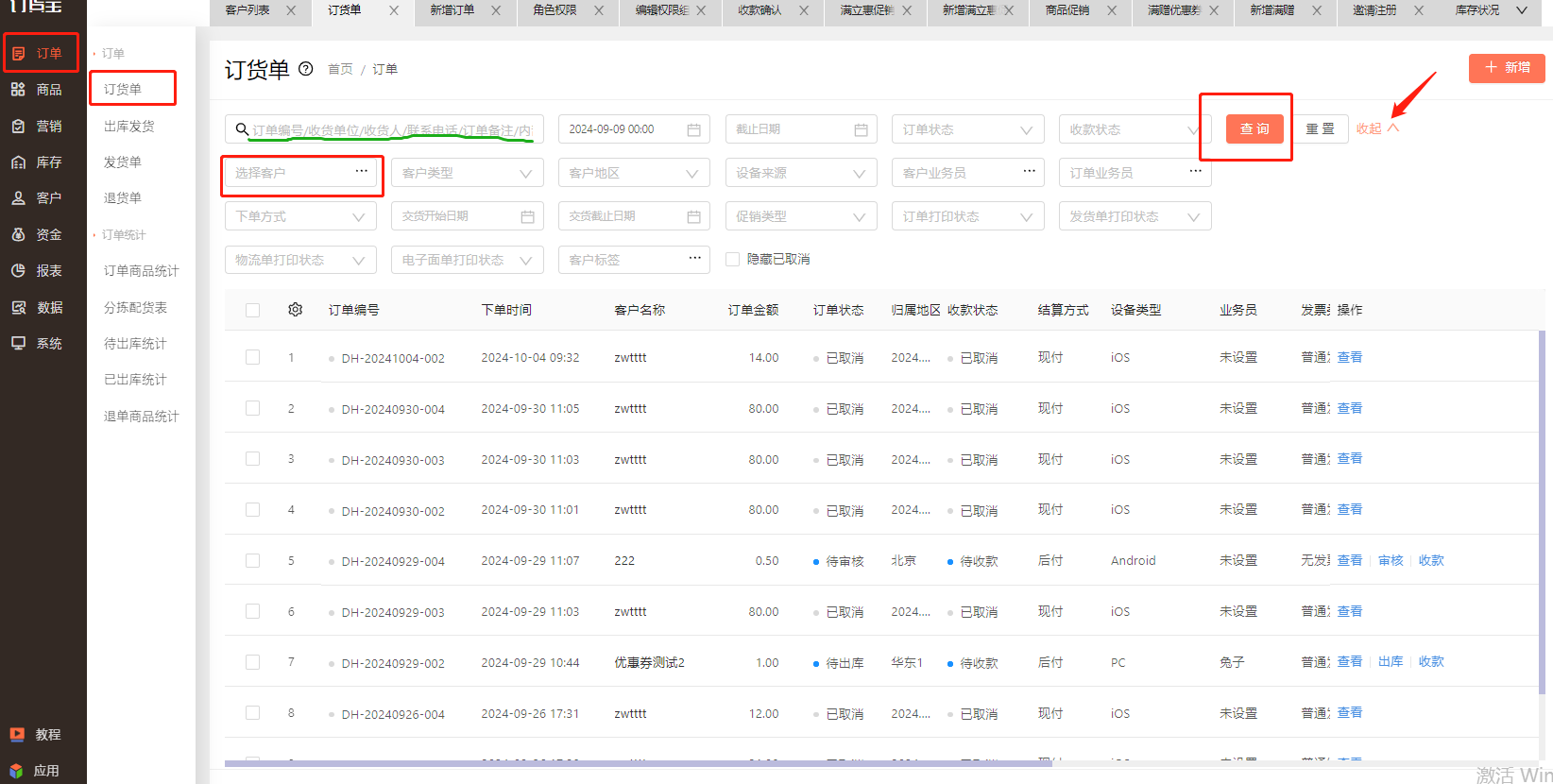Open the calendar for the 2024-09-09 start date
This screenshot has height=784, width=1553.
(x=693, y=129)
